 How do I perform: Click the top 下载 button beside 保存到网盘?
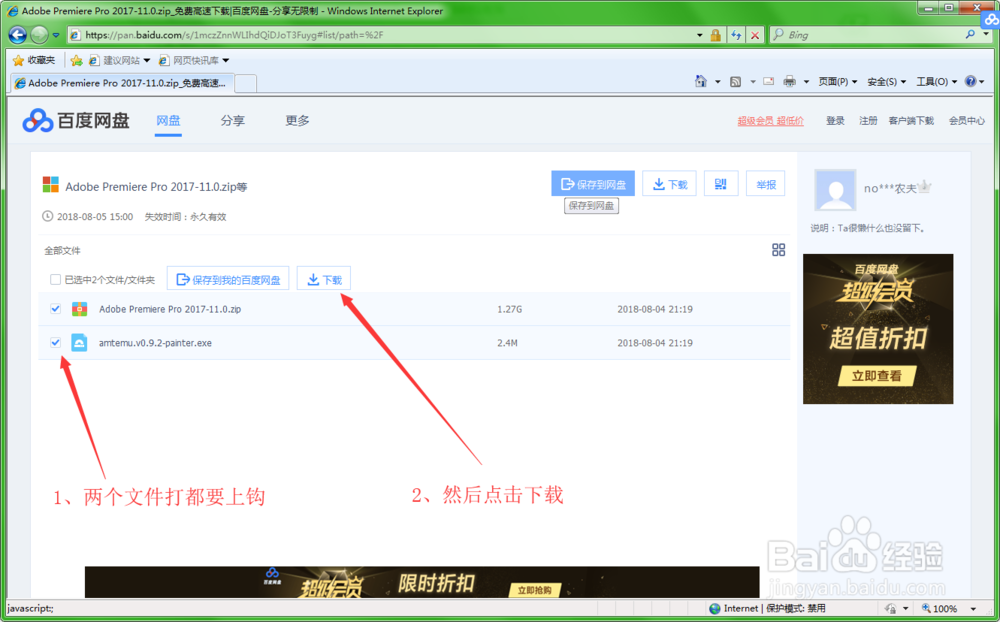point(670,184)
